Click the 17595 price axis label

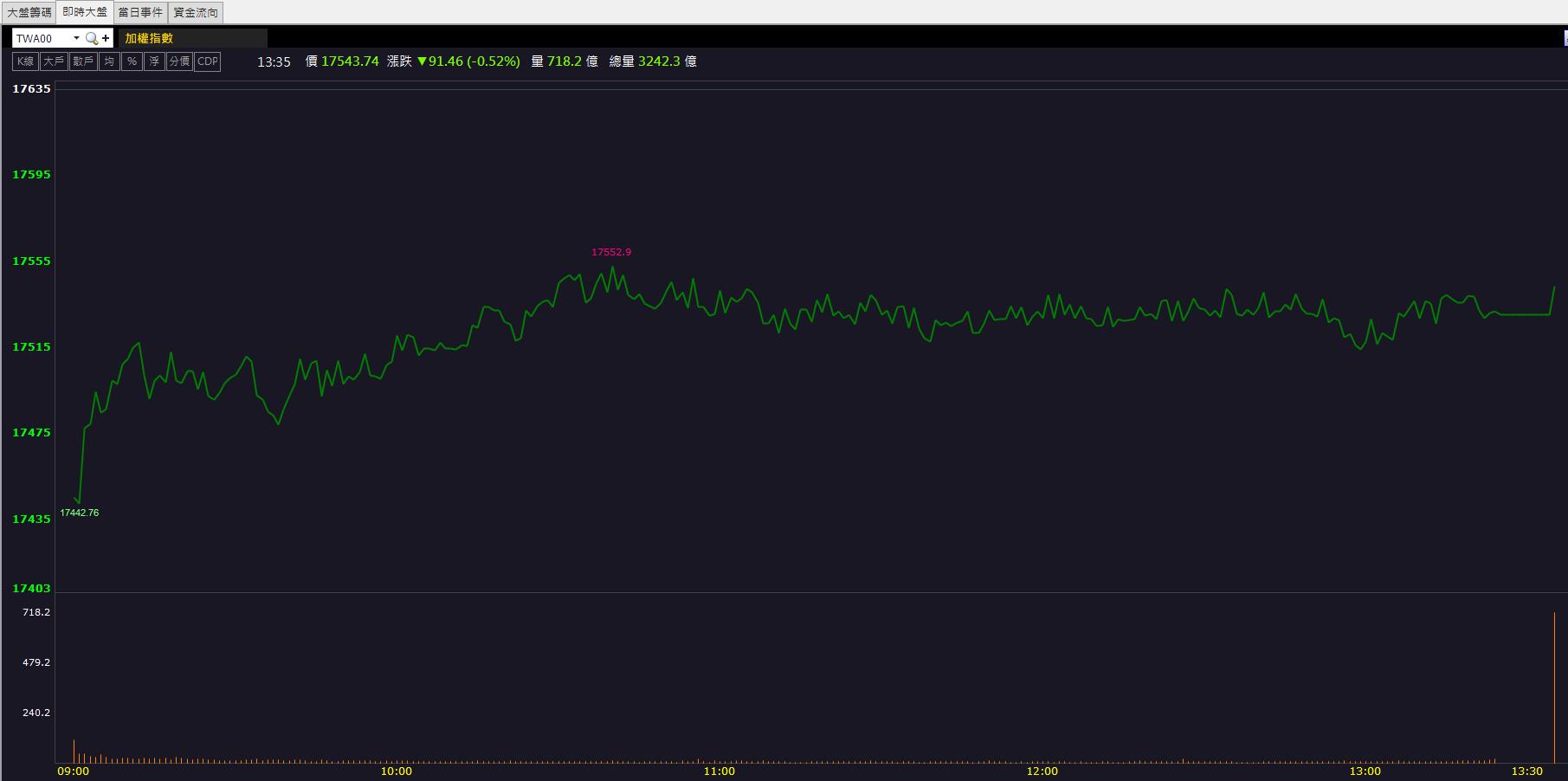tap(31, 175)
